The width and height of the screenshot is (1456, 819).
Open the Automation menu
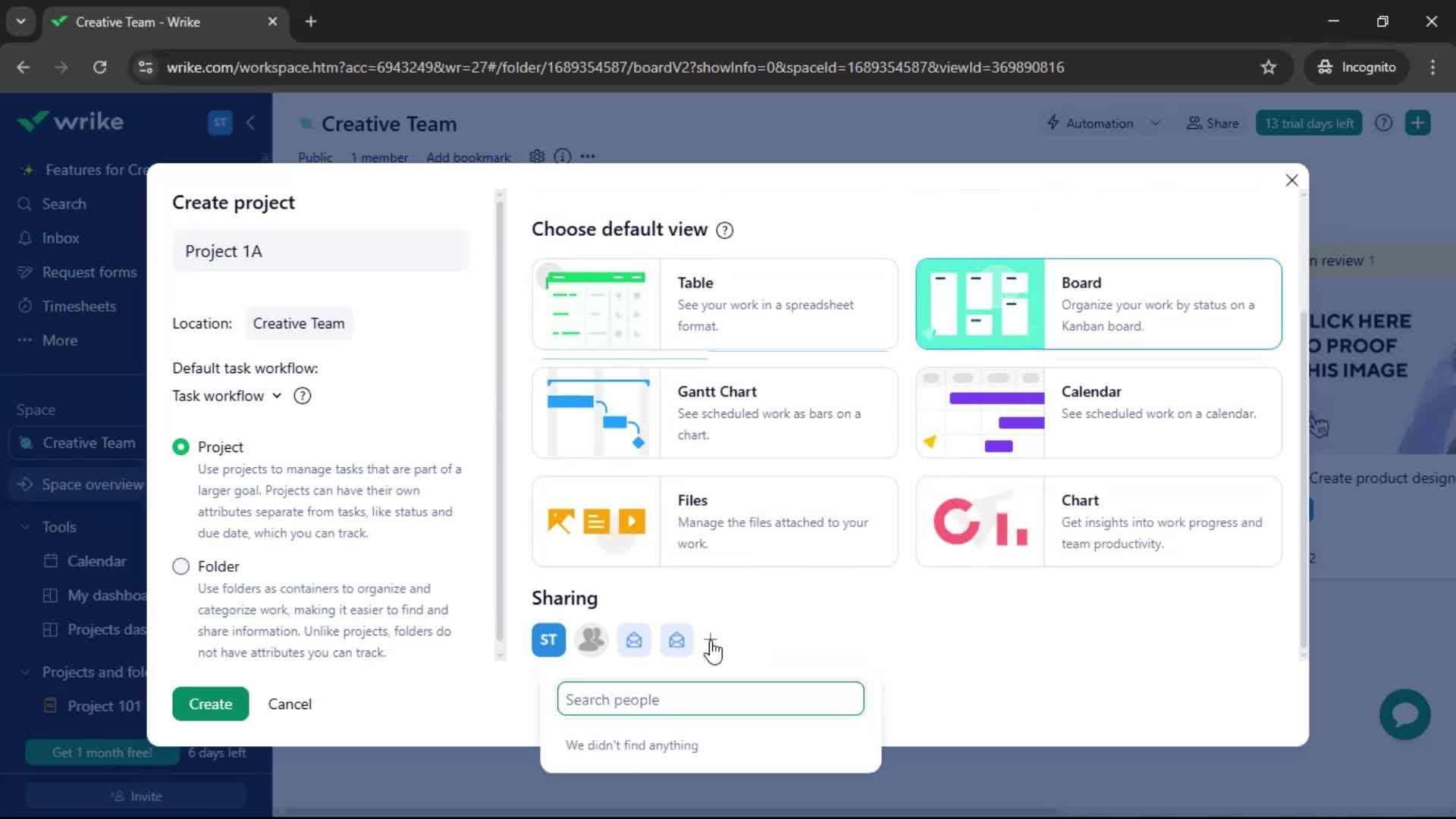coord(1090,123)
